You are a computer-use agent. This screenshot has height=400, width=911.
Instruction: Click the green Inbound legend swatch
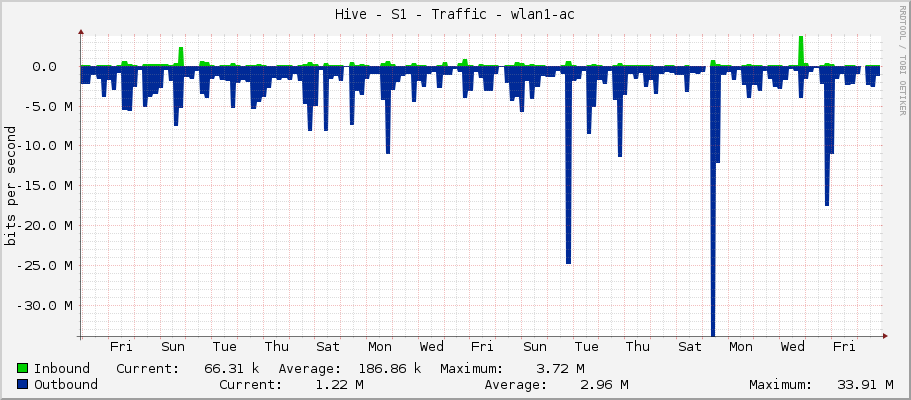point(23,369)
